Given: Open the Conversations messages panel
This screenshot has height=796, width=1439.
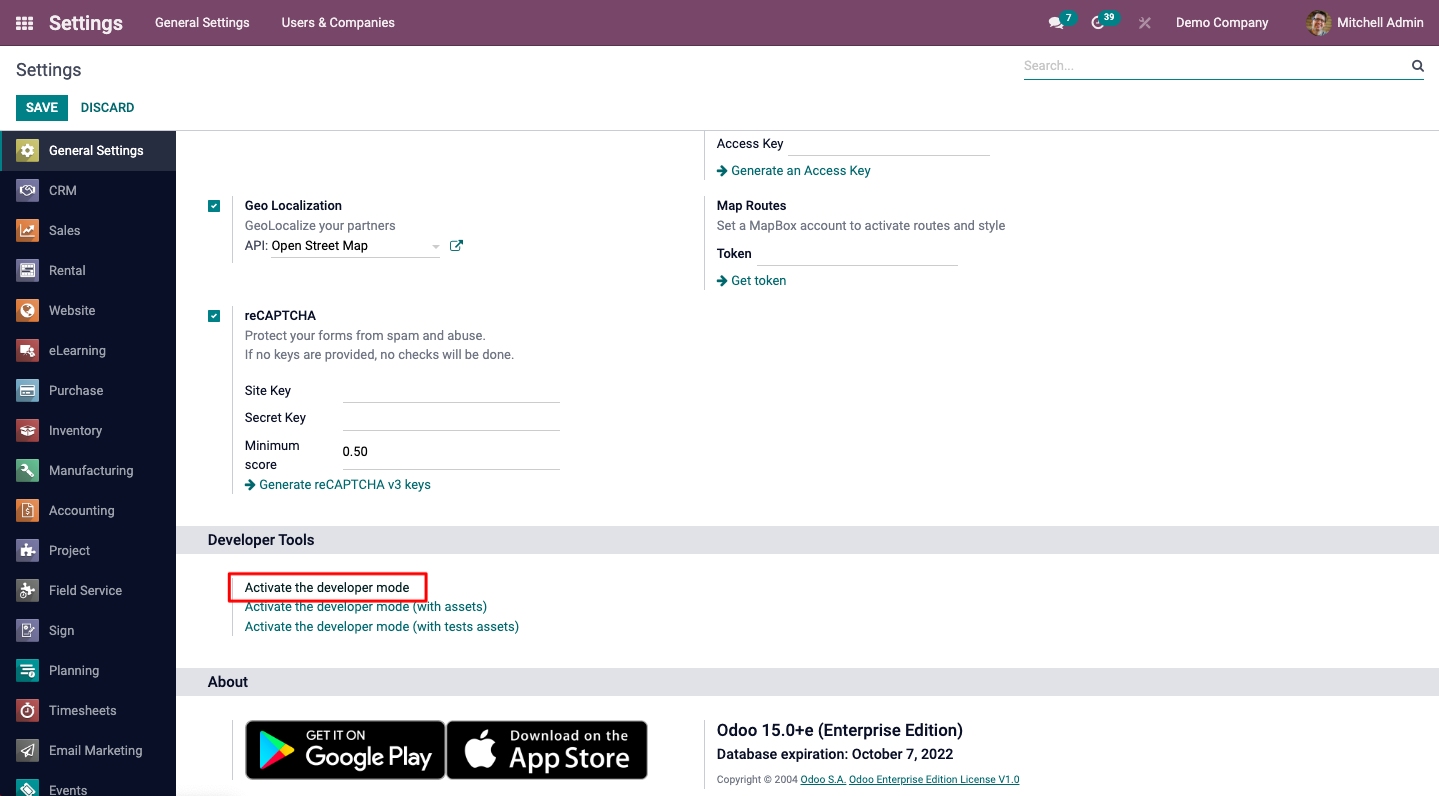Looking at the screenshot, I should 1055,22.
